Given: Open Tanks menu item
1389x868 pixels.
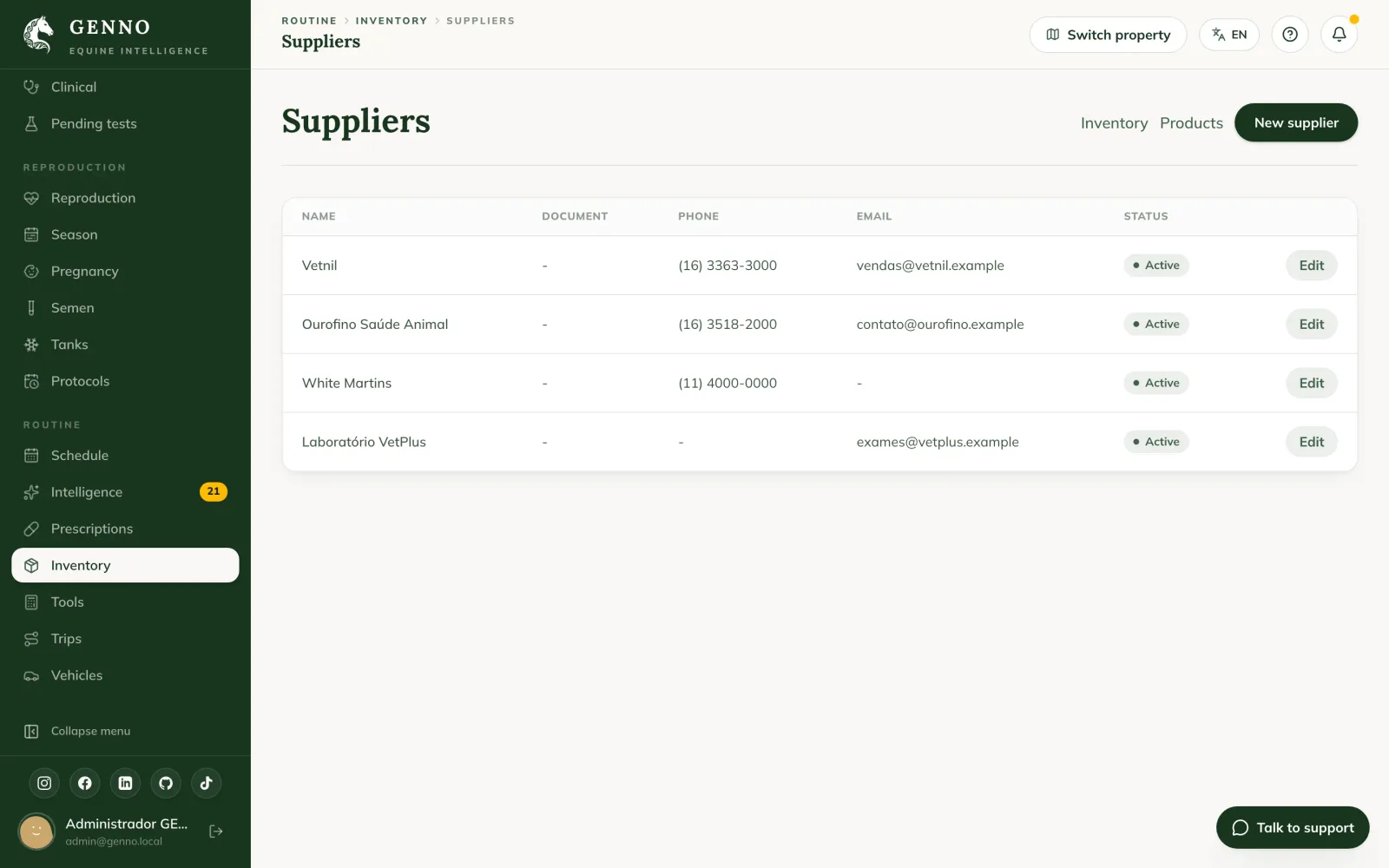Looking at the screenshot, I should coord(125,345).
